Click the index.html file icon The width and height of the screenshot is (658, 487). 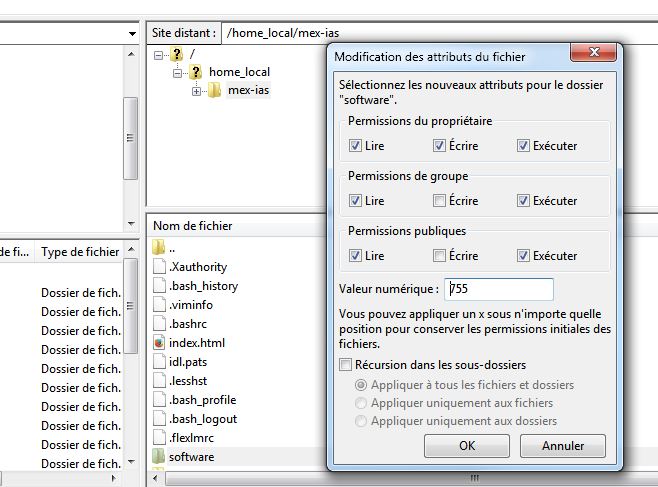tap(159, 343)
